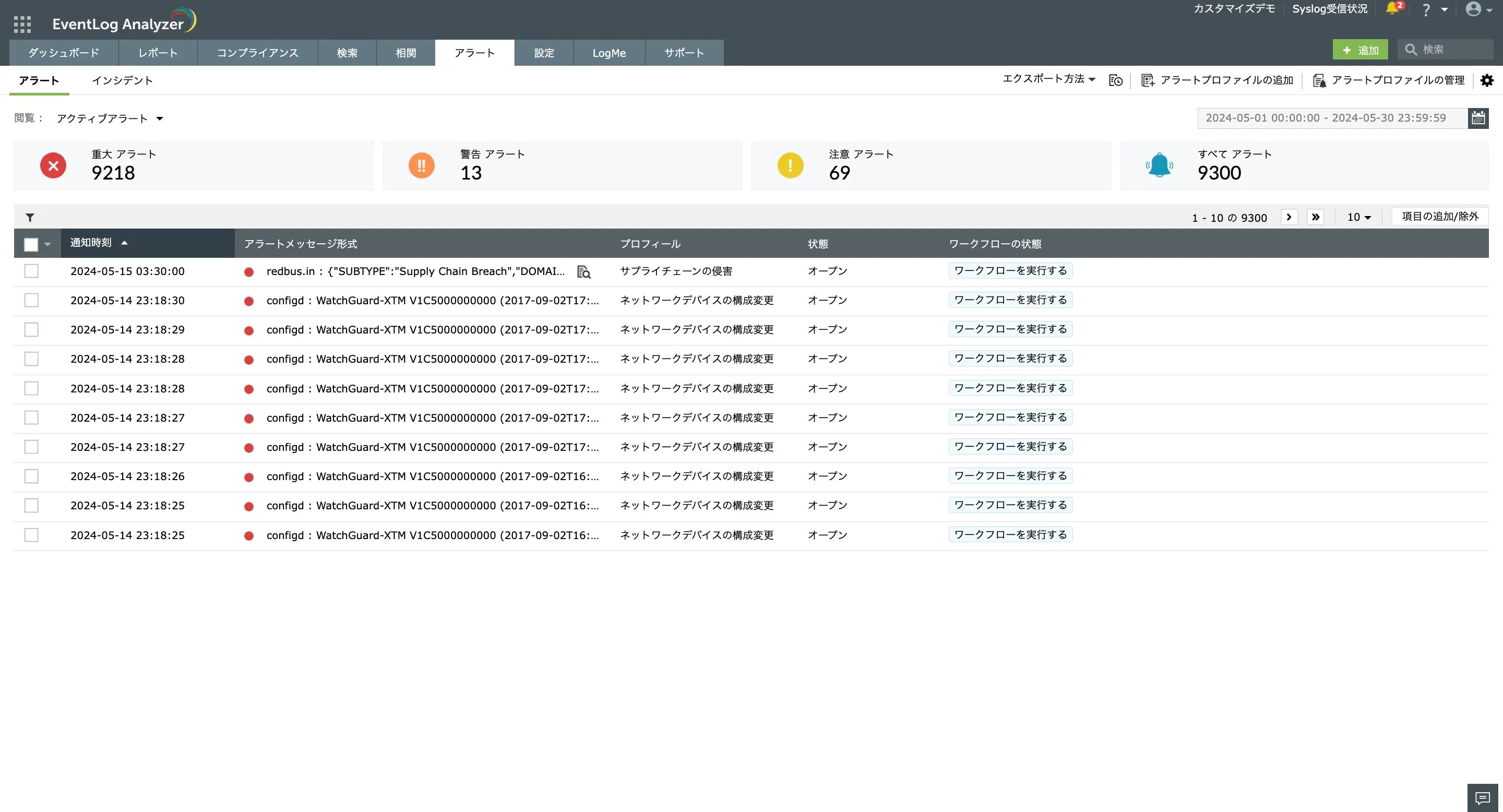Open the コンプライアンス tab
Viewport: 1503px width, 812px height.
pyautogui.click(x=257, y=53)
